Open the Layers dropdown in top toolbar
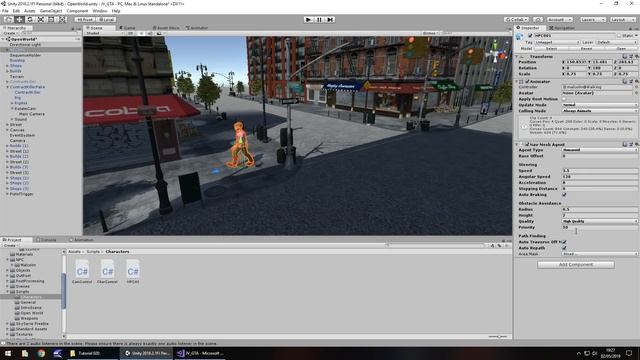Image resolution: width=640 pixels, height=360 pixels. tap(592, 19)
